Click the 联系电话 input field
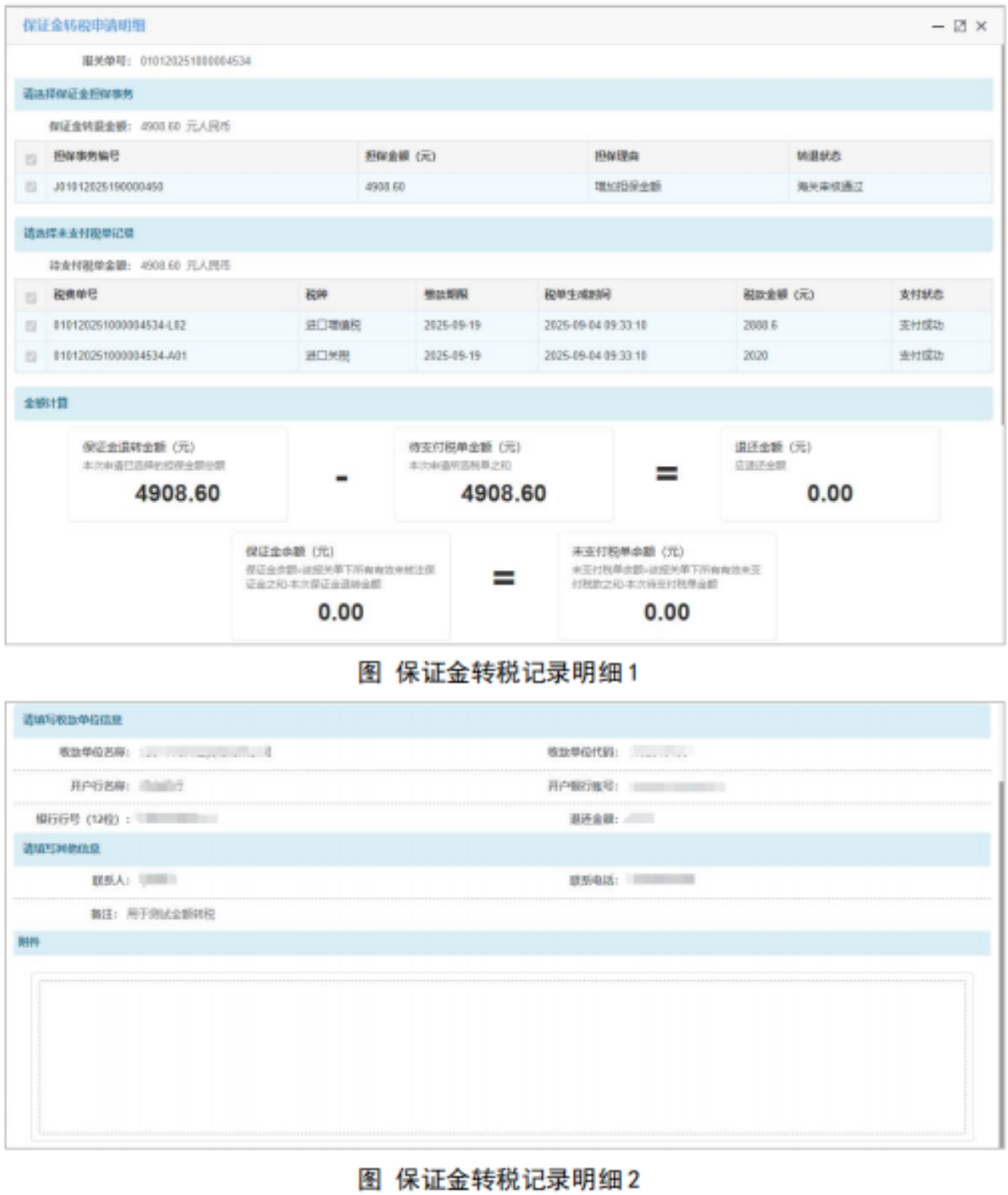Screen dimensions: 1008x1195 664,879
